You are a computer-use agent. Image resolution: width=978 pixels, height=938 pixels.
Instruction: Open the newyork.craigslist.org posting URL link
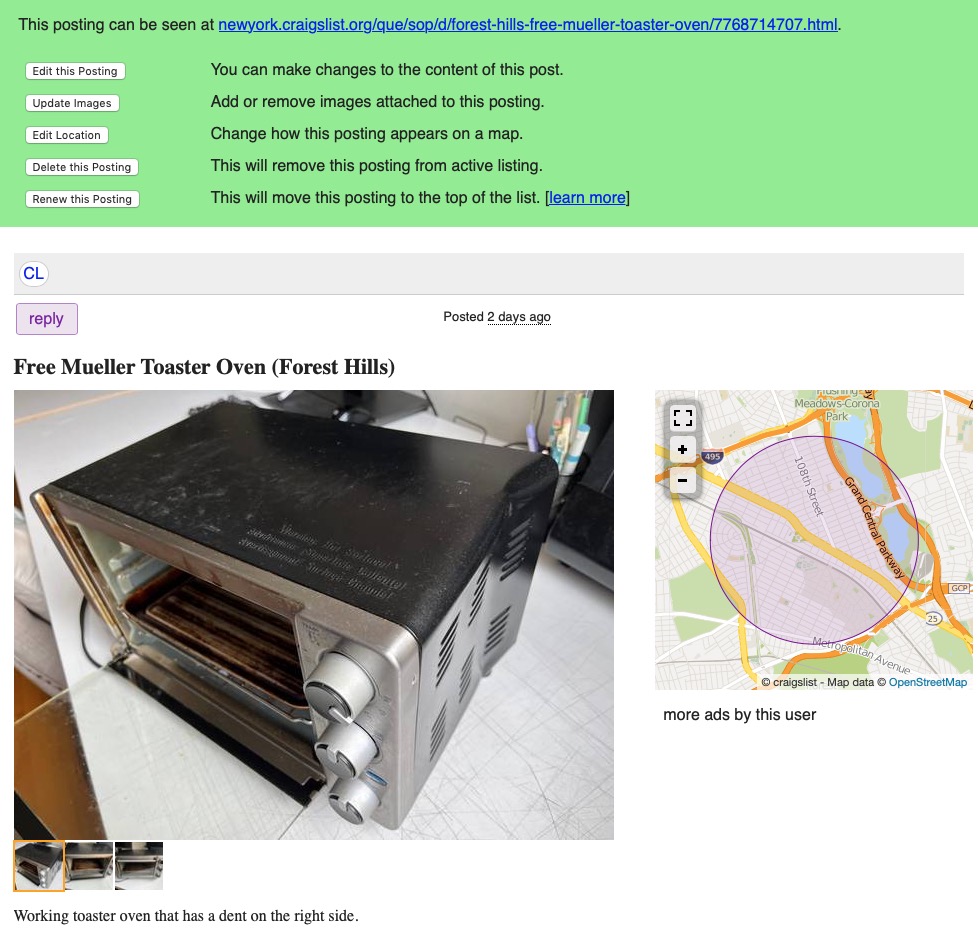[528, 25]
